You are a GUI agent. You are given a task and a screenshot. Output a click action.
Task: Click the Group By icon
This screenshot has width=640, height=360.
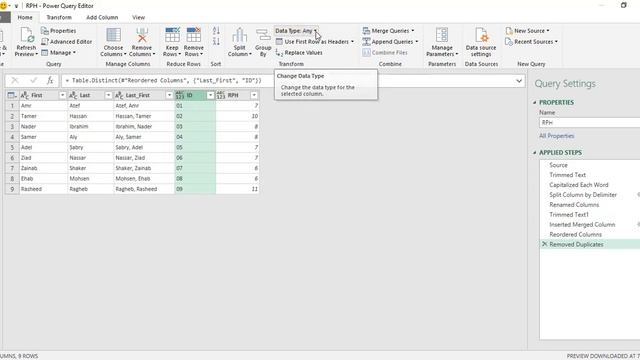click(263, 35)
